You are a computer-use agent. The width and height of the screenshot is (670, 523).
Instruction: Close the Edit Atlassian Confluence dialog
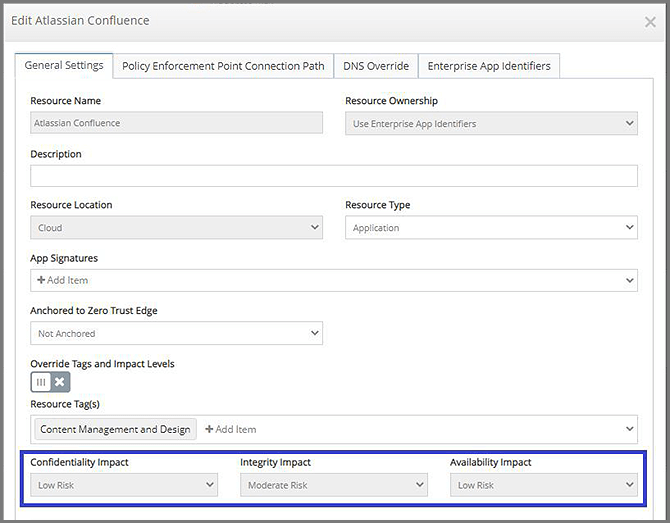click(650, 22)
